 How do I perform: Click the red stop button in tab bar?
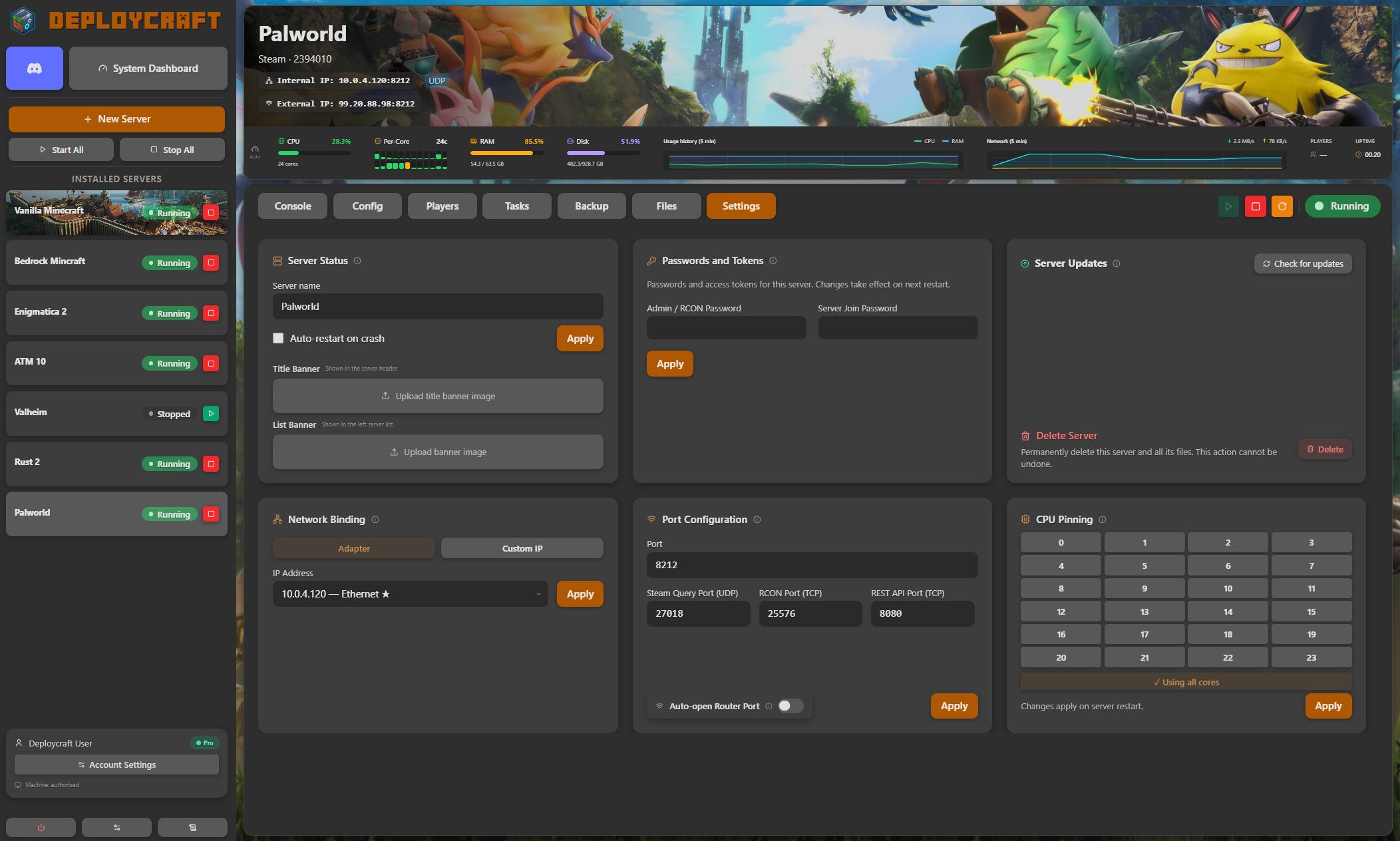pos(1256,206)
